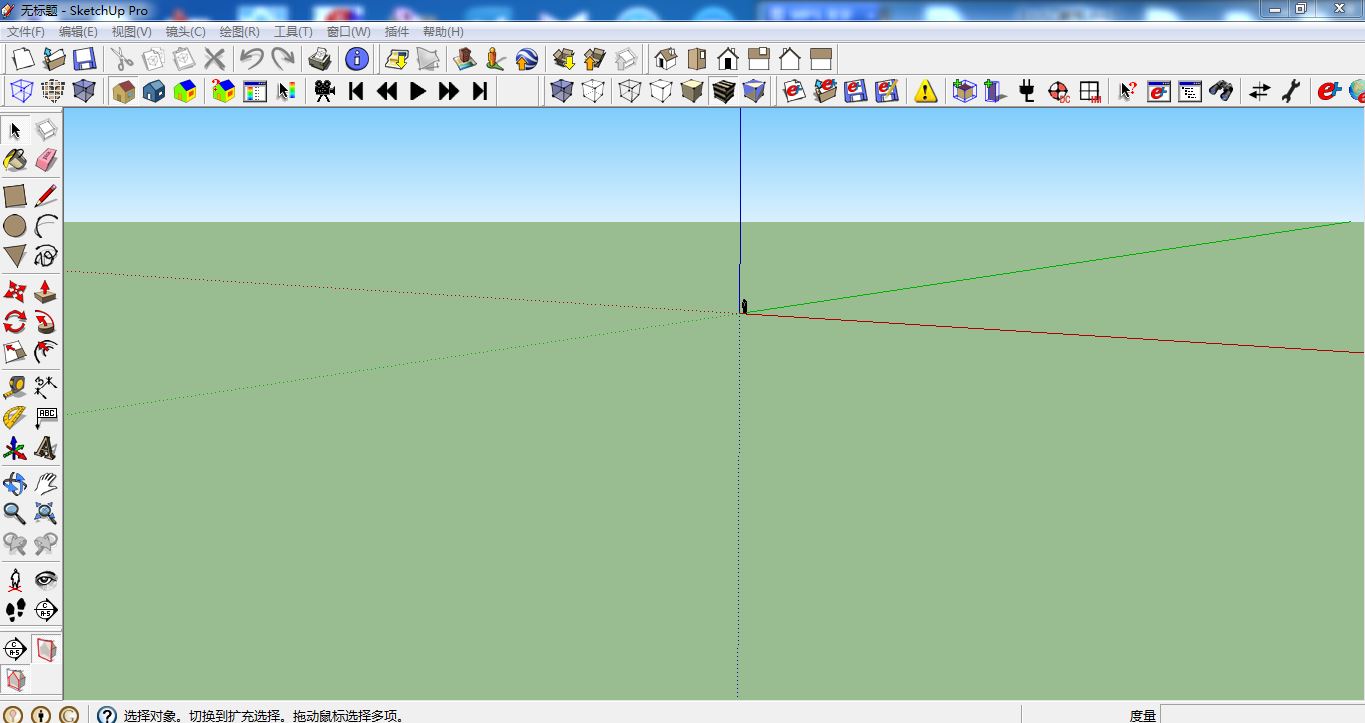This screenshot has width=1365, height=723.
Task: Toggle X-ray transparency mode
Action: click(562, 91)
